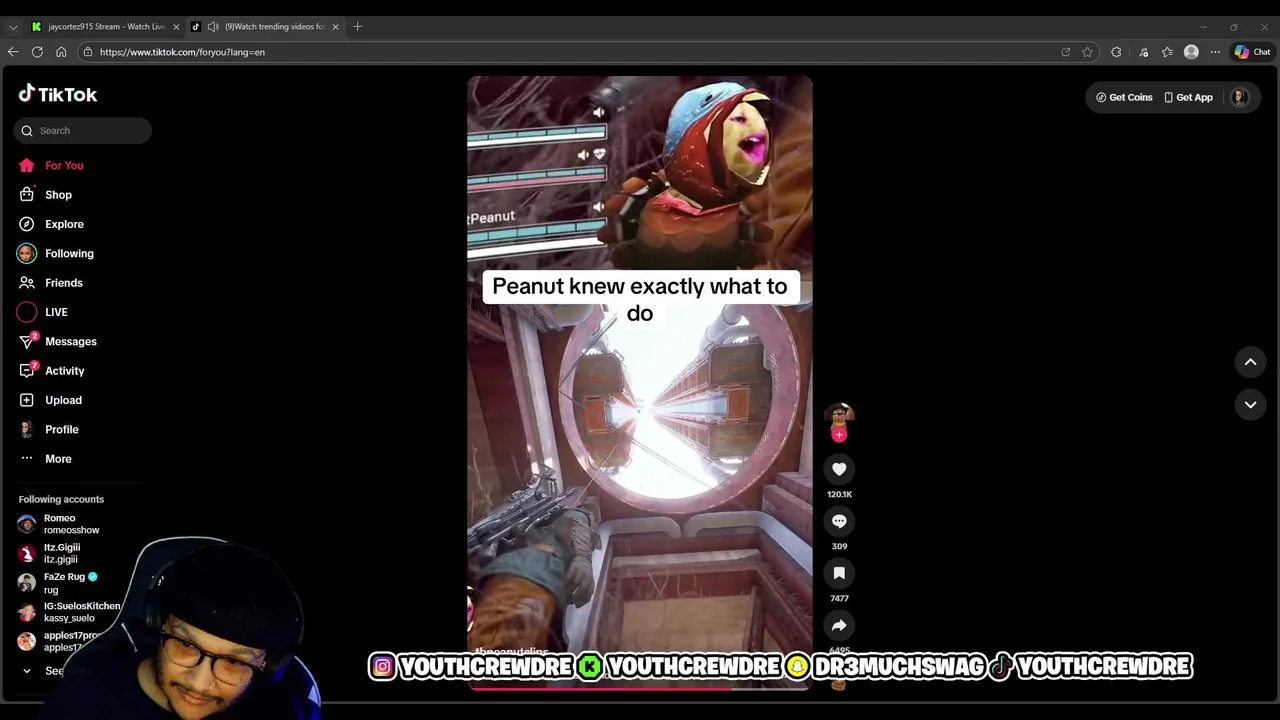Open browser extensions menu
This screenshot has width=1280, height=720.
tap(1116, 52)
